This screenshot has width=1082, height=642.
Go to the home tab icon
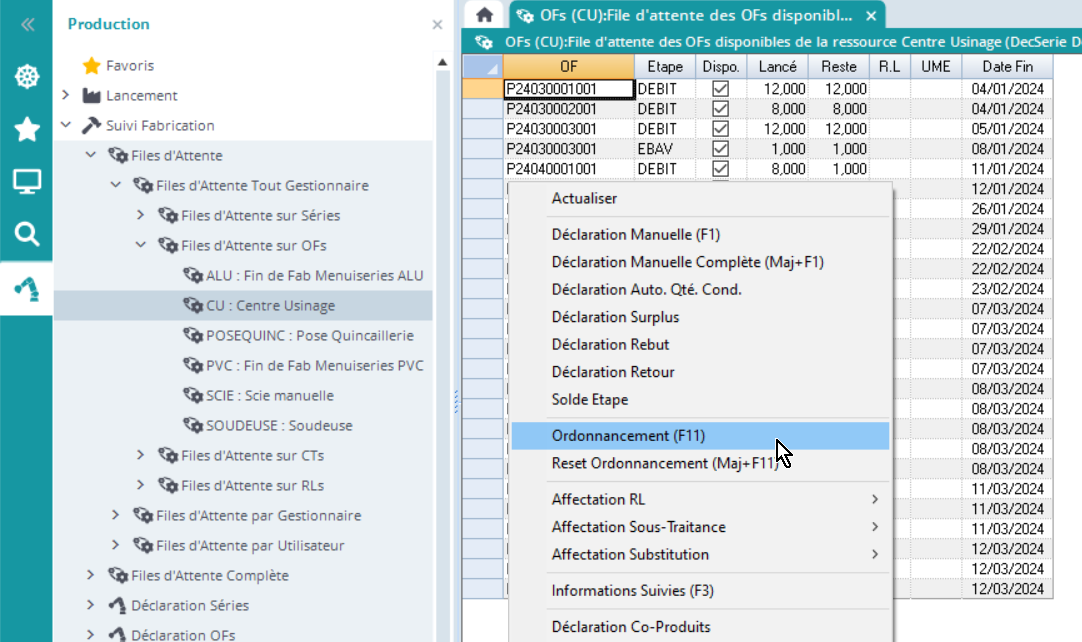(x=485, y=15)
